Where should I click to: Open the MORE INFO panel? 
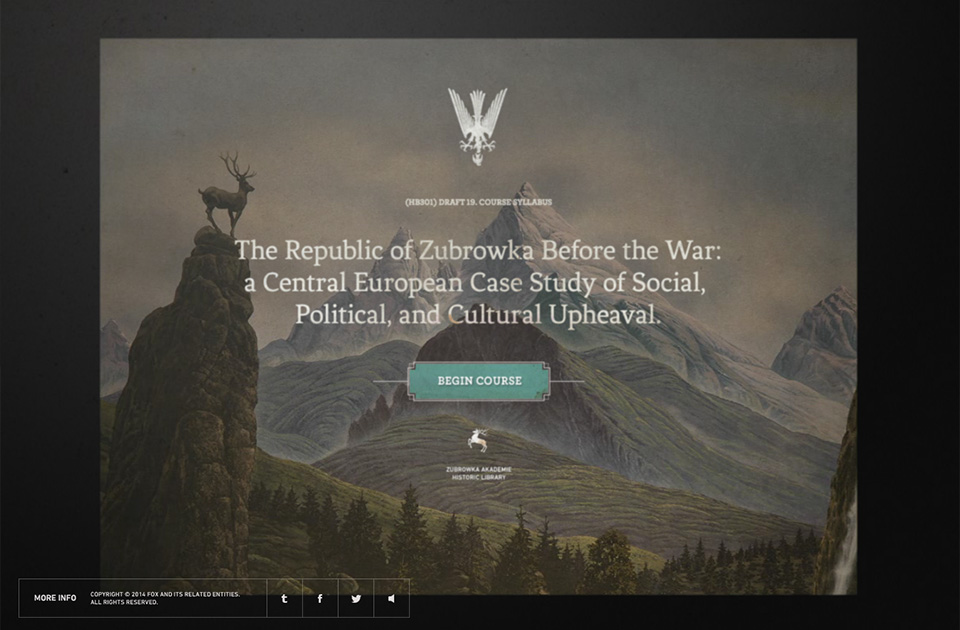(x=55, y=598)
